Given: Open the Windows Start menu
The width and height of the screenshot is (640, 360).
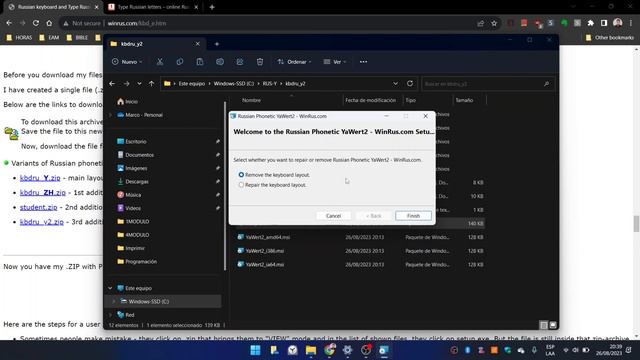Looking at the screenshot, I should [x=256, y=350].
